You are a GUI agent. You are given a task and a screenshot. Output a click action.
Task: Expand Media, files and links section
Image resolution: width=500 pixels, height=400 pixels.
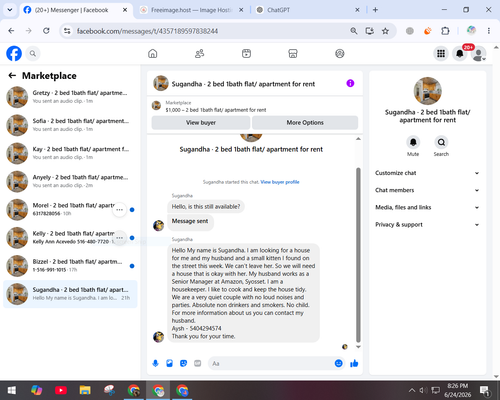coord(427,207)
